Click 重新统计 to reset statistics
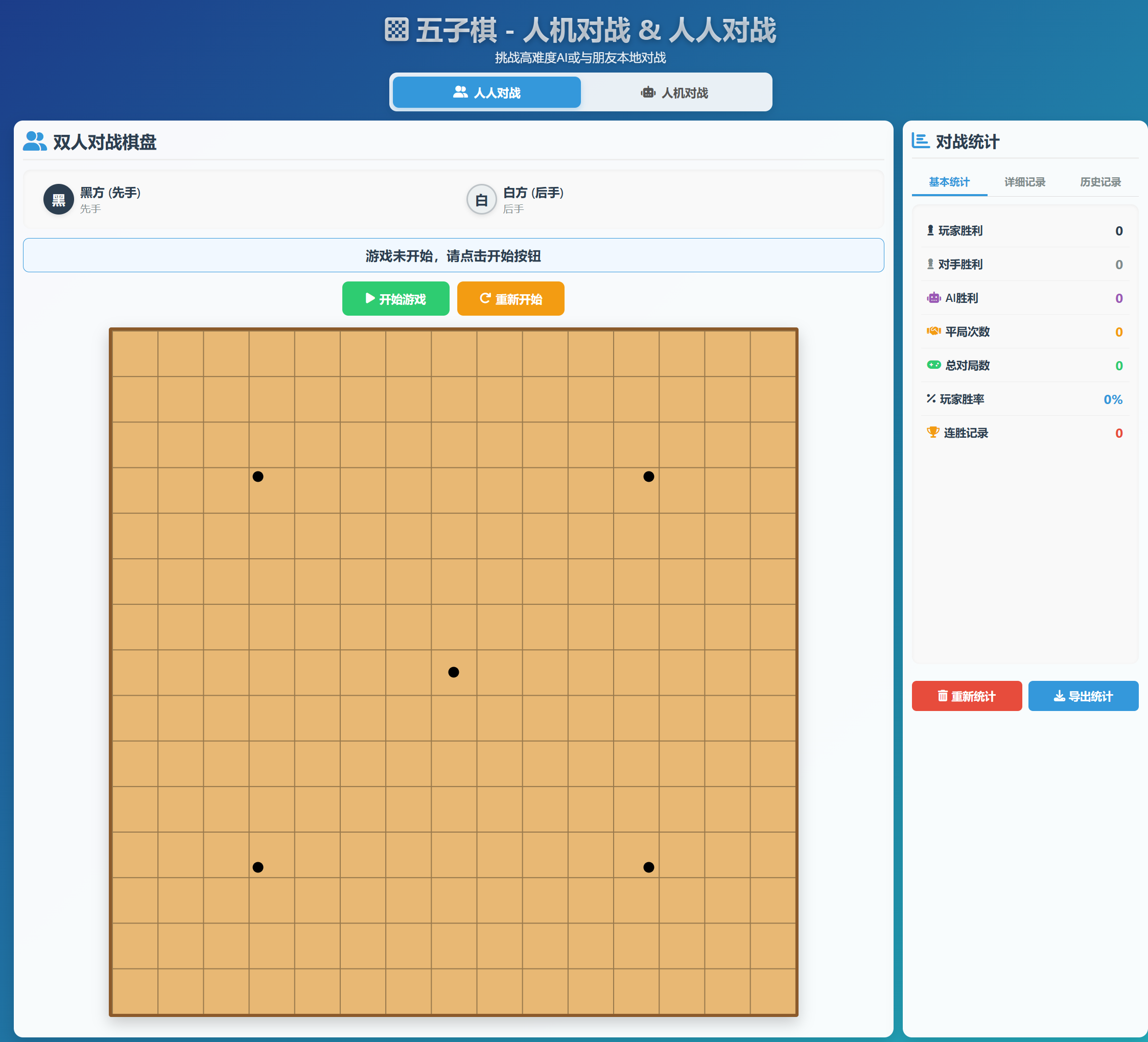 click(x=966, y=696)
